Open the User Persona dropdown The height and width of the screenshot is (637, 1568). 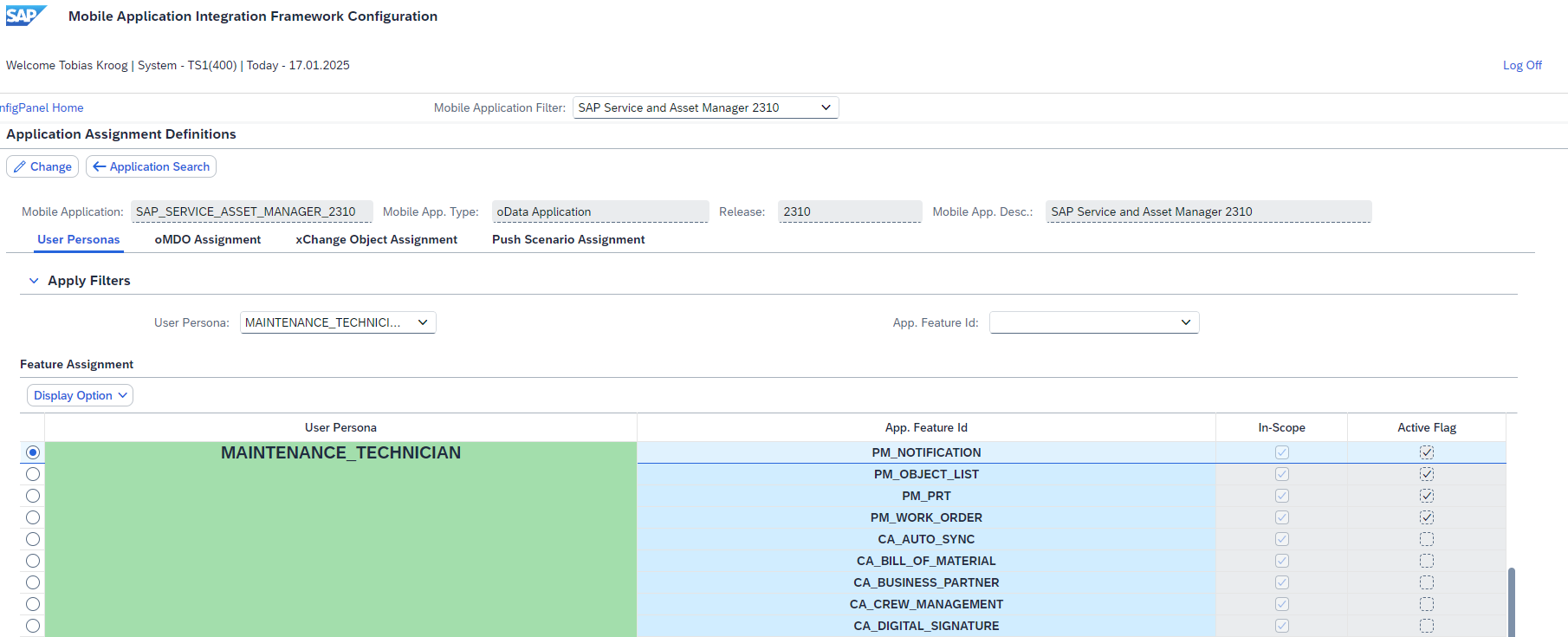pos(338,322)
